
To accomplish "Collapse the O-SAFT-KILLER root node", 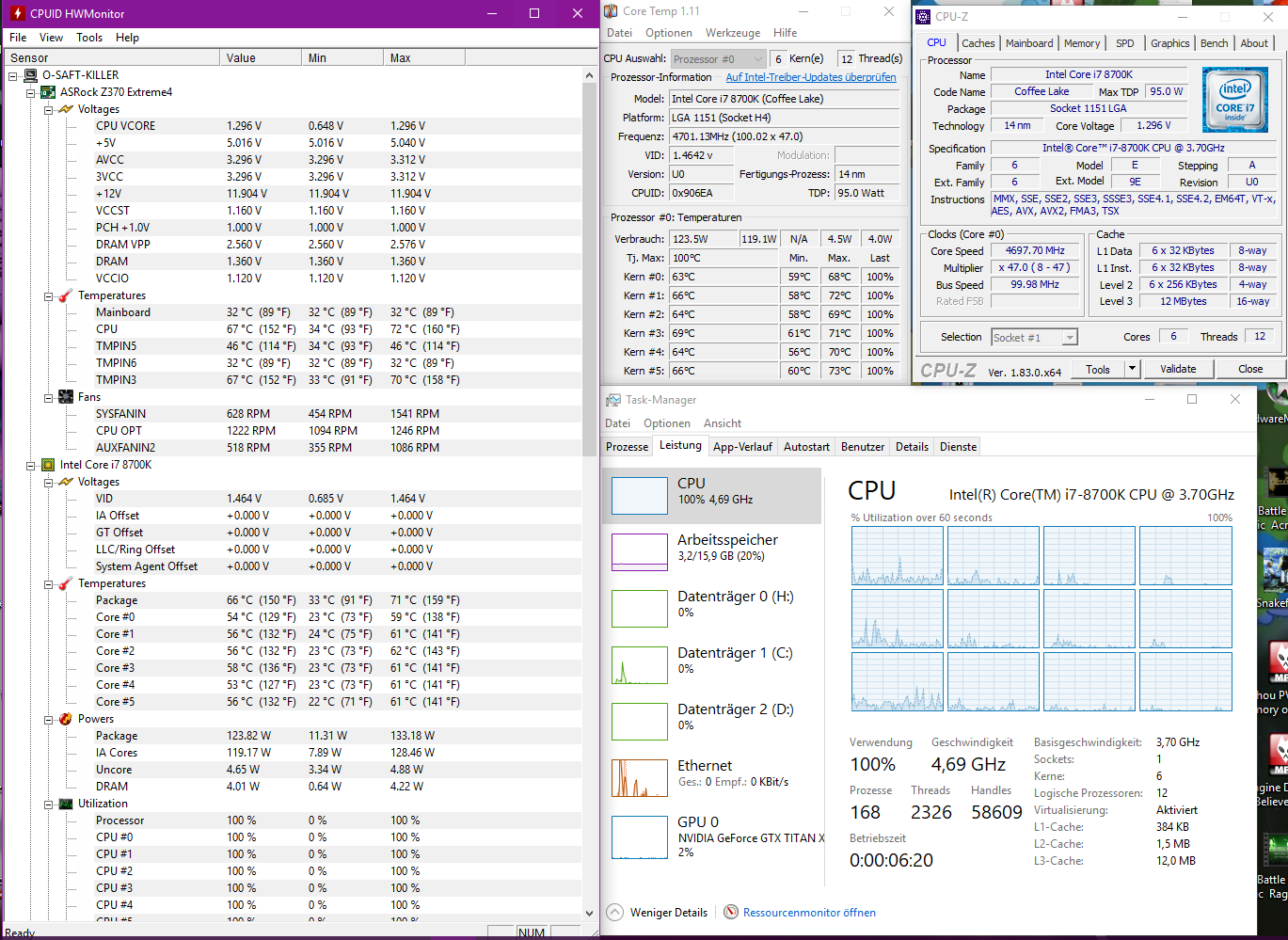I will click(x=13, y=75).
